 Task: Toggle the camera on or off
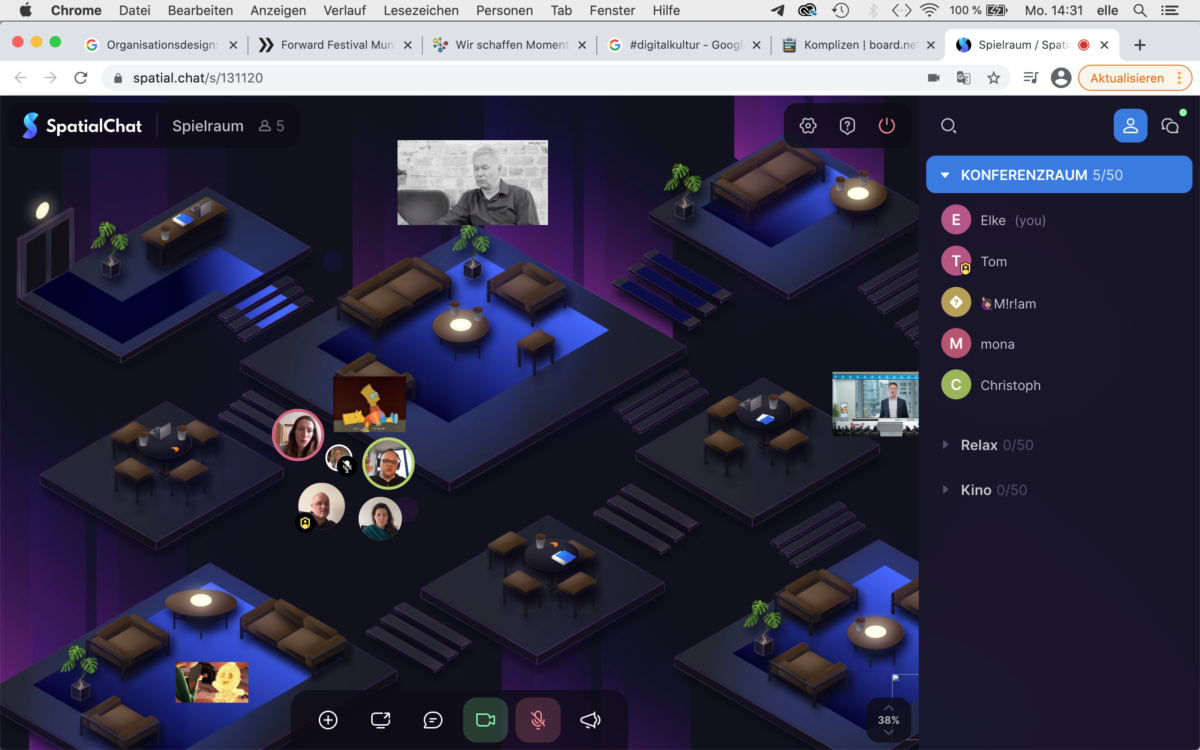pos(485,720)
